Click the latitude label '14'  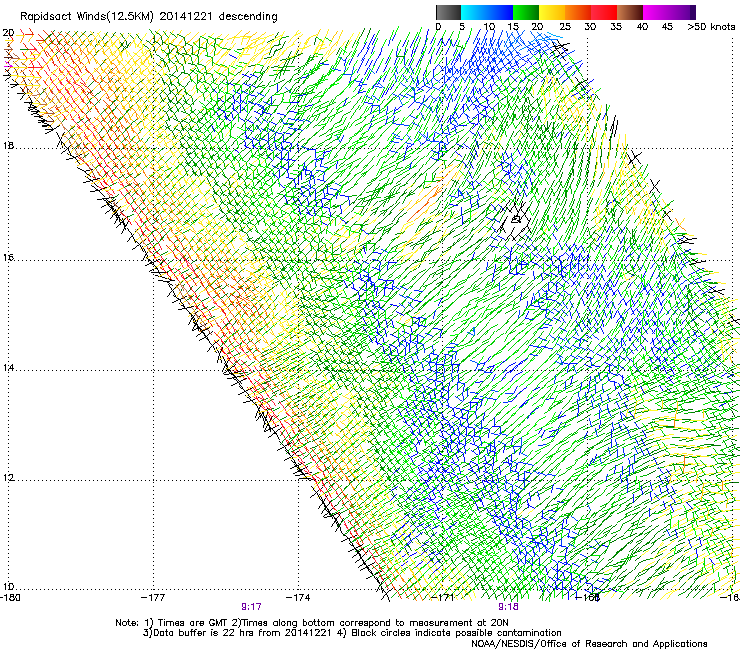8,368
